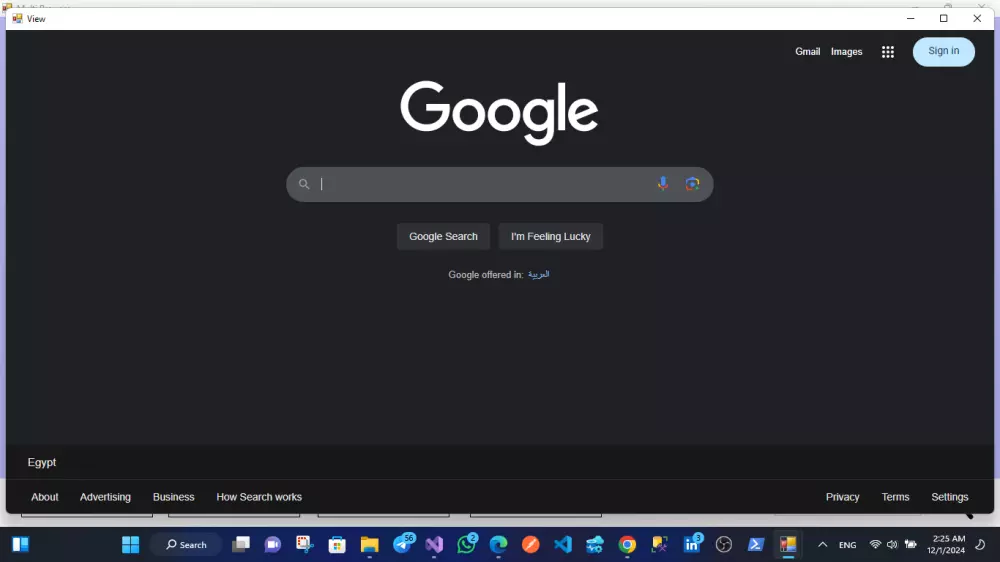This screenshot has width=1000, height=562.
Task: Click the ENG language indicator
Action: pyautogui.click(x=848, y=545)
